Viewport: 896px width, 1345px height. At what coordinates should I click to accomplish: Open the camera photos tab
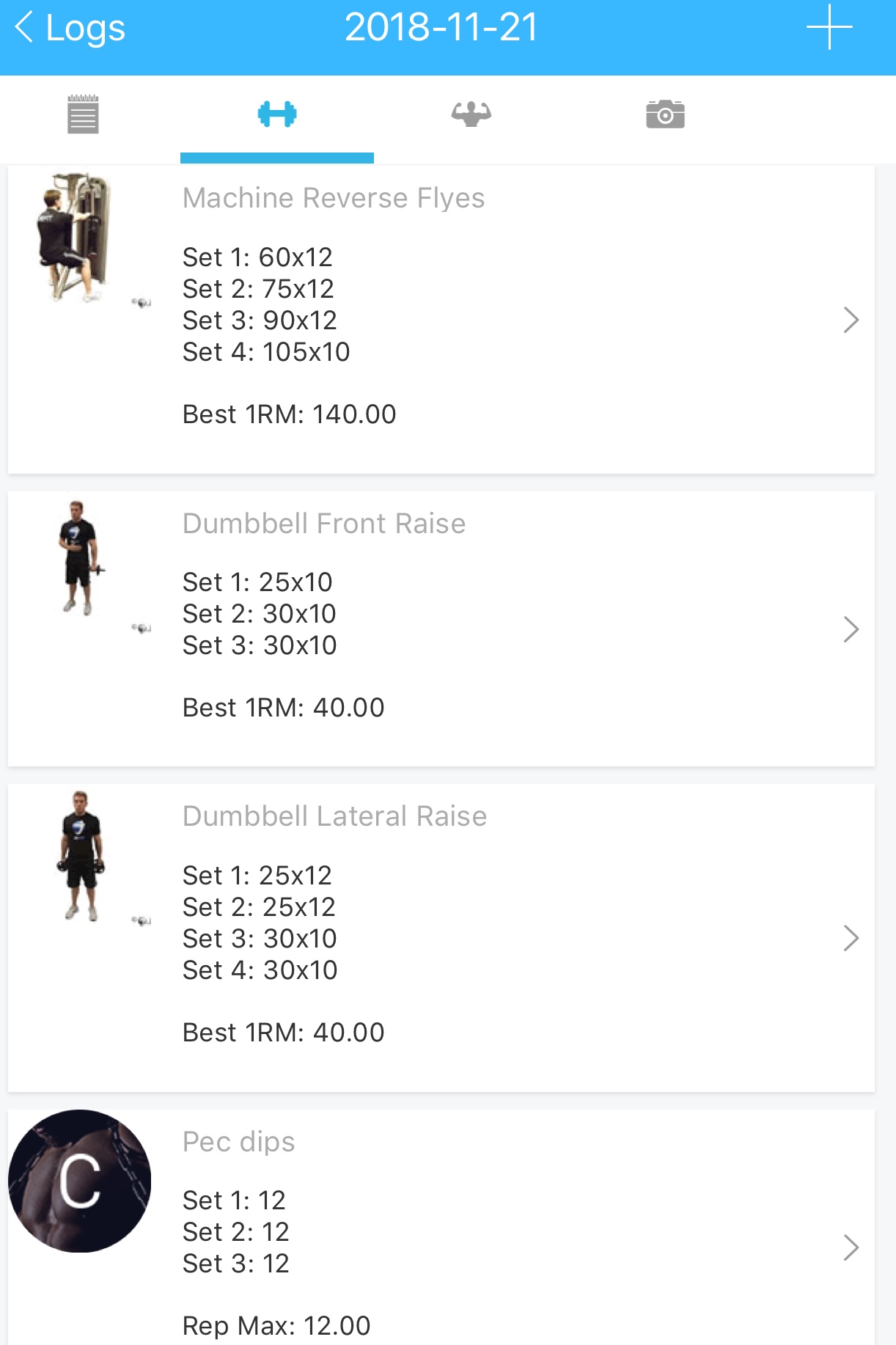(665, 114)
